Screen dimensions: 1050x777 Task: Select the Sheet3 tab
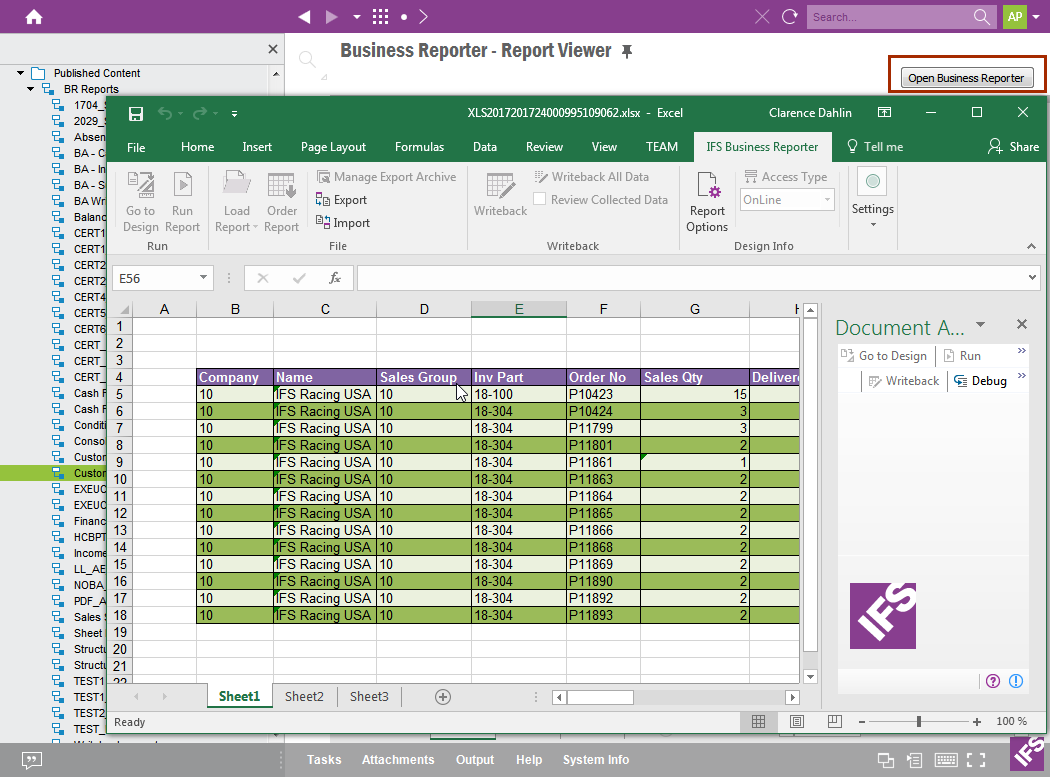369,697
